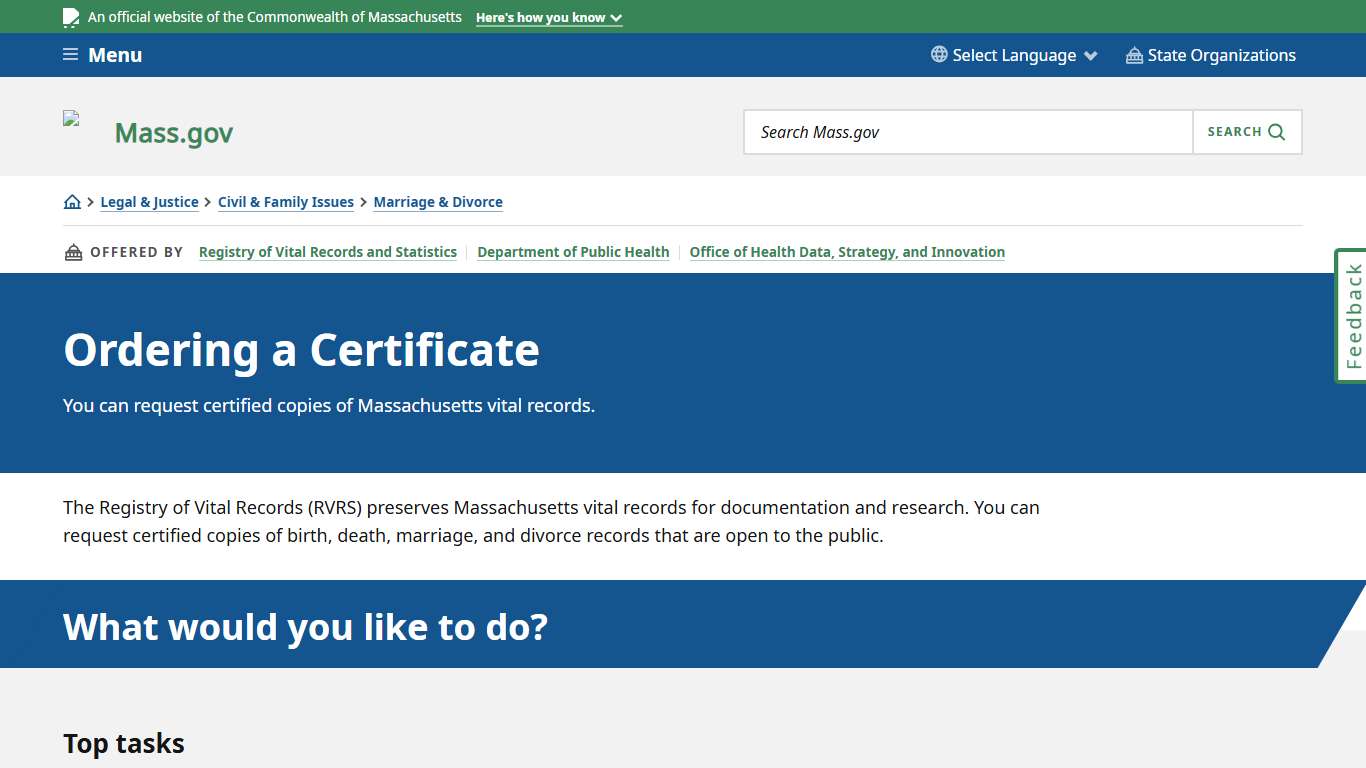The image size is (1366, 768).
Task: Click the Legal & Justice breadcrumb link
Action: pos(149,202)
